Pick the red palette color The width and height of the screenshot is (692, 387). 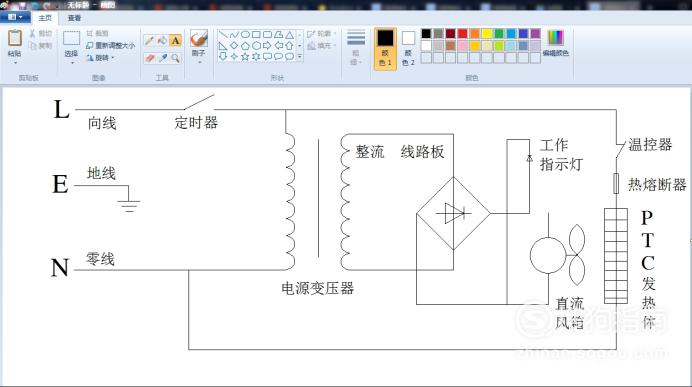click(463, 34)
